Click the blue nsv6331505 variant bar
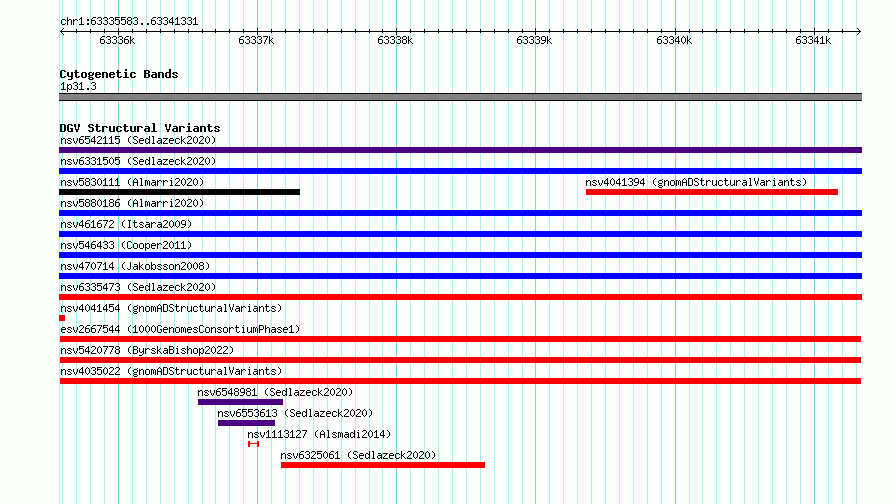The image size is (890, 504). coord(460,171)
